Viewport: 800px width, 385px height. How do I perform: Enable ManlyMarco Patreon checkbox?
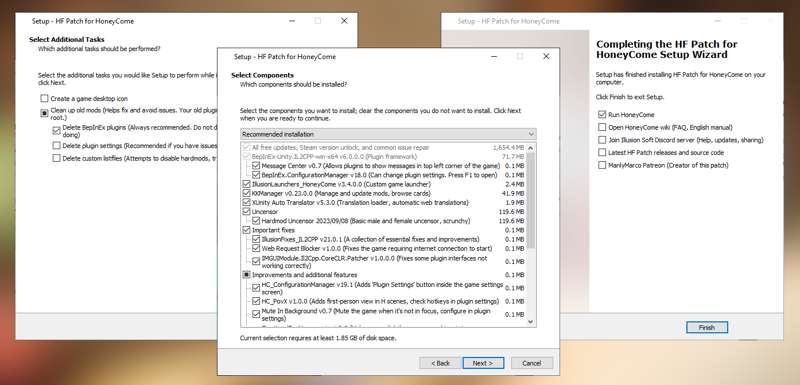click(602, 165)
